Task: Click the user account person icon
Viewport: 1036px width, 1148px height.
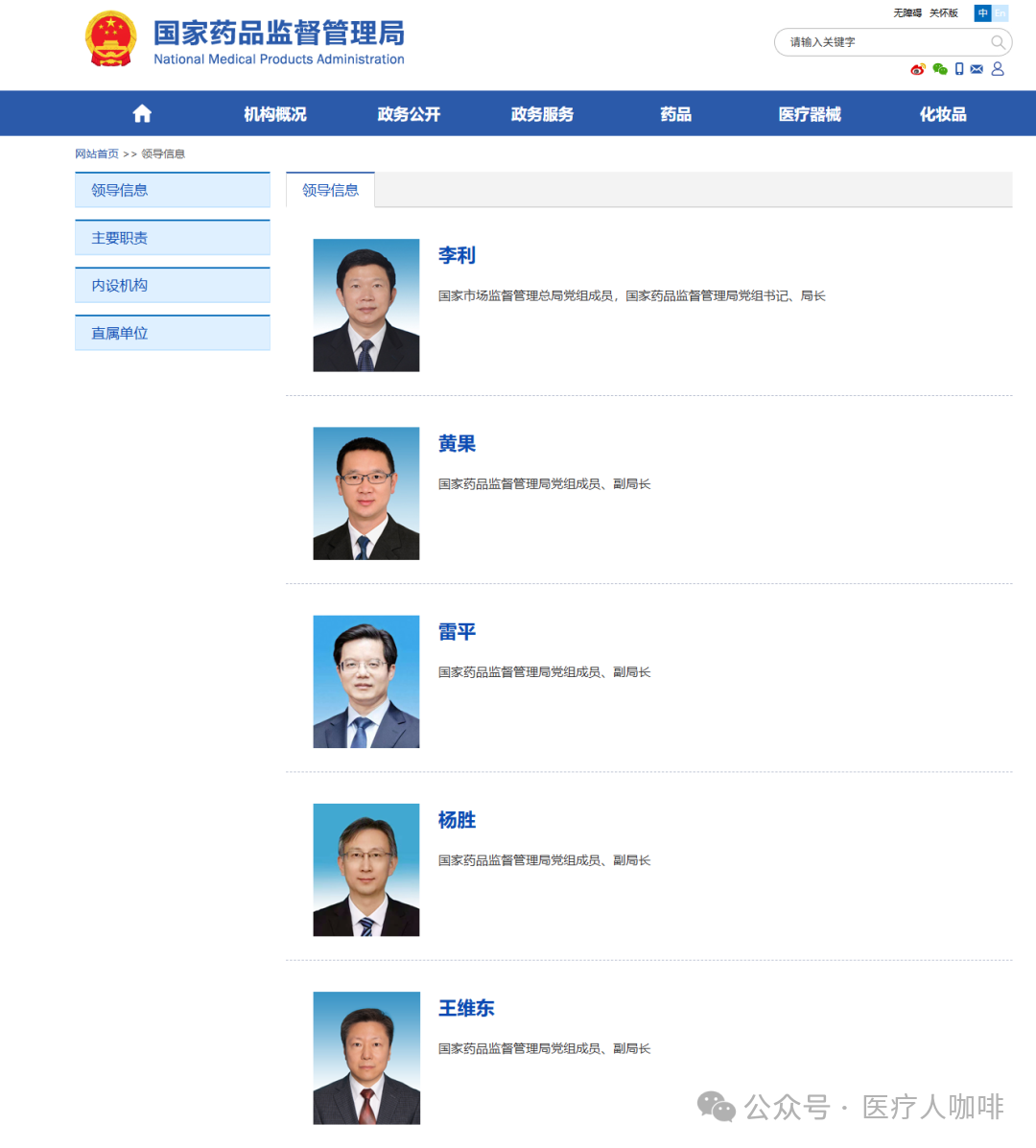Action: point(998,69)
